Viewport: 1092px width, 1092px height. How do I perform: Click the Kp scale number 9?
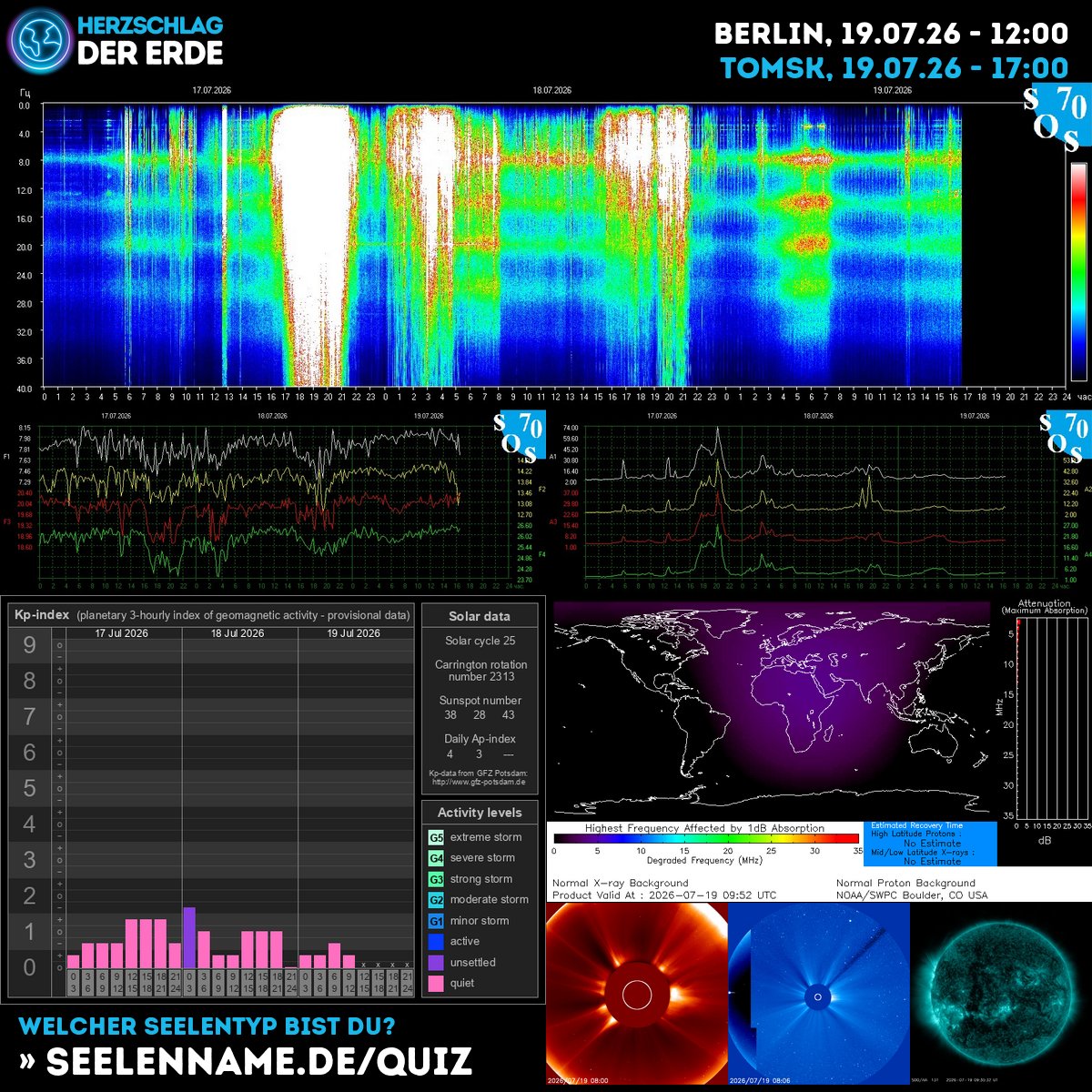click(x=30, y=645)
